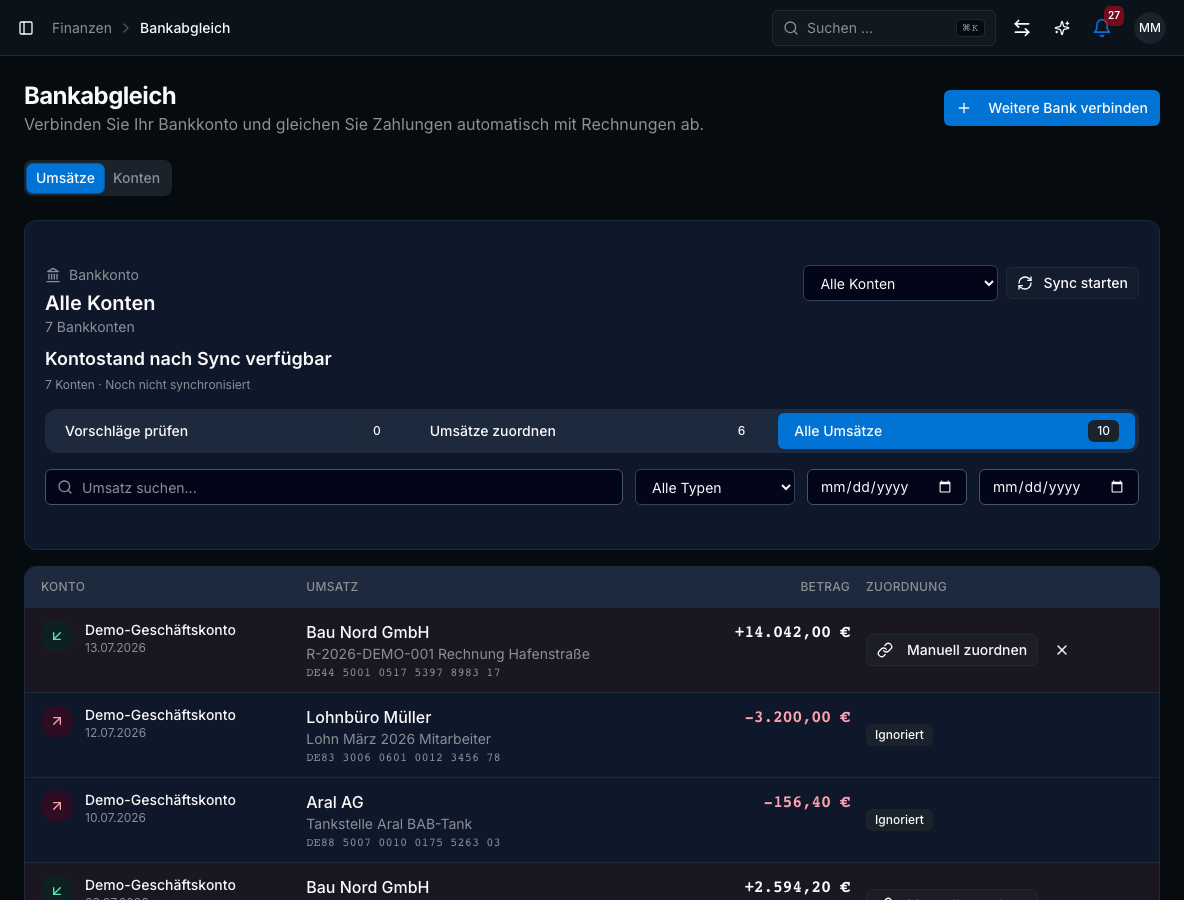
Task: Switch to the Umsätze tab
Action: click(x=65, y=178)
